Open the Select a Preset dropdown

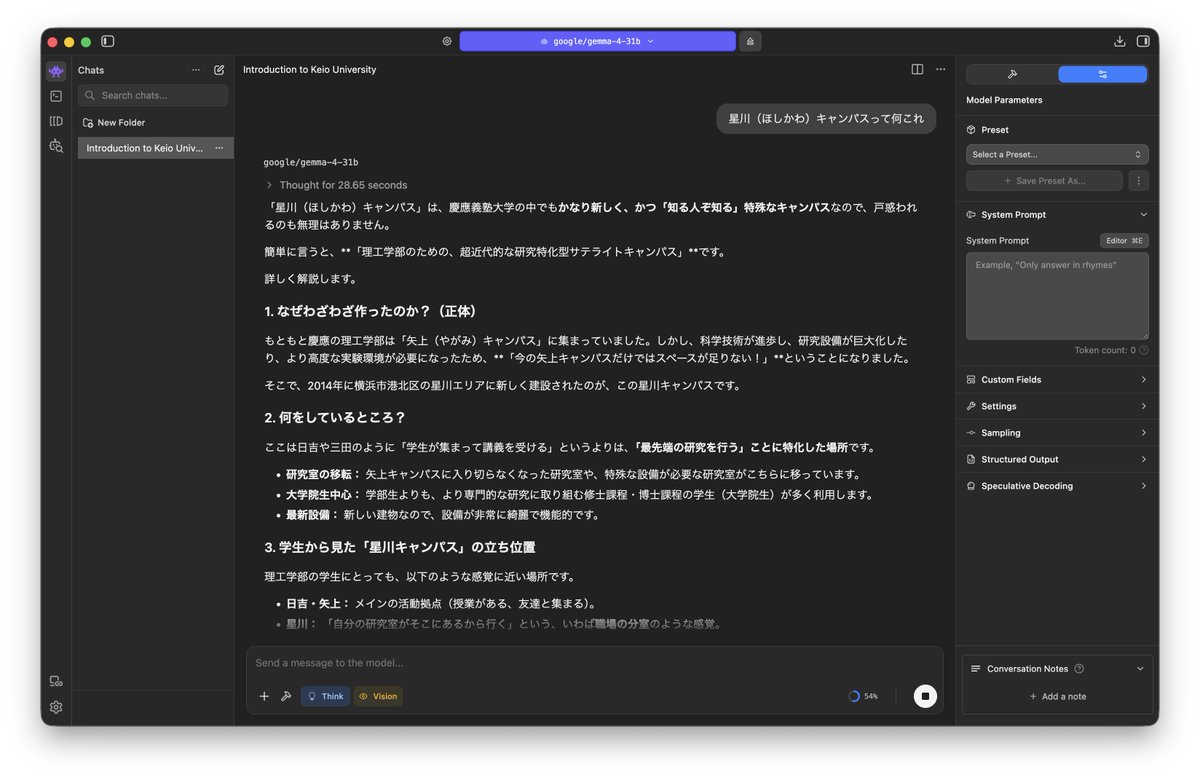click(1057, 154)
